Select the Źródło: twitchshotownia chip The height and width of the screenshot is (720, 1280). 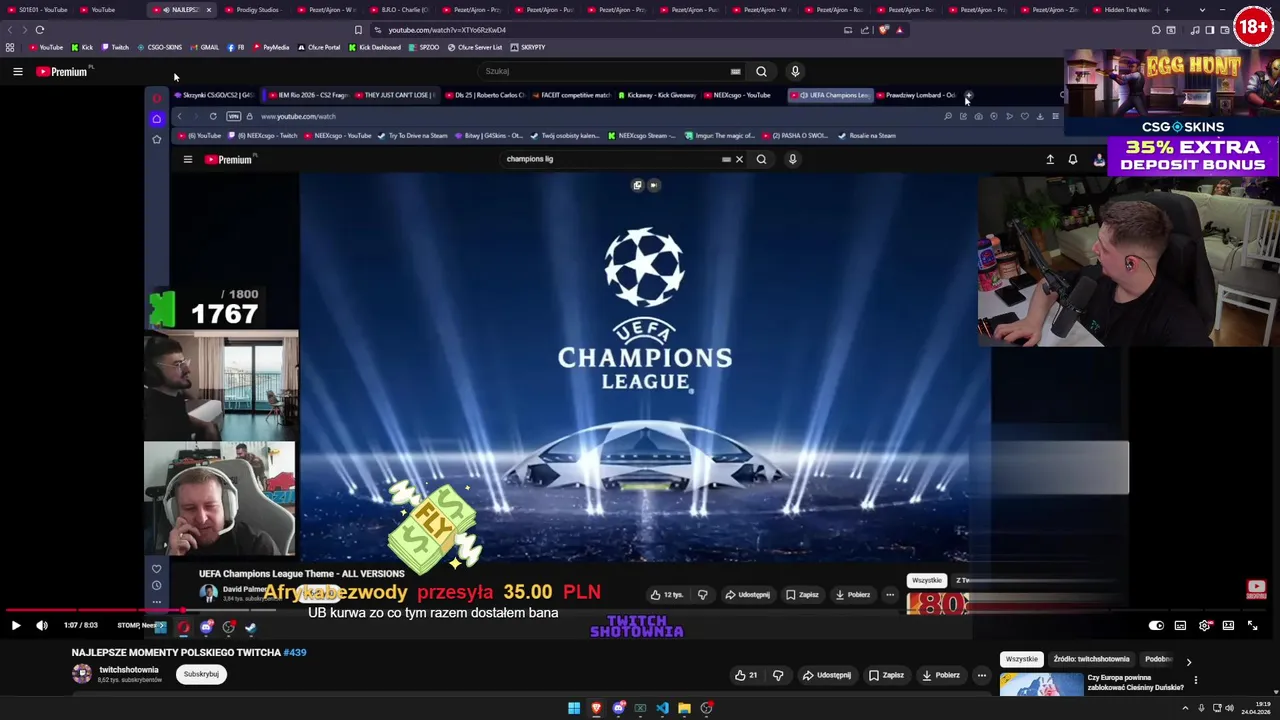click(x=1091, y=659)
